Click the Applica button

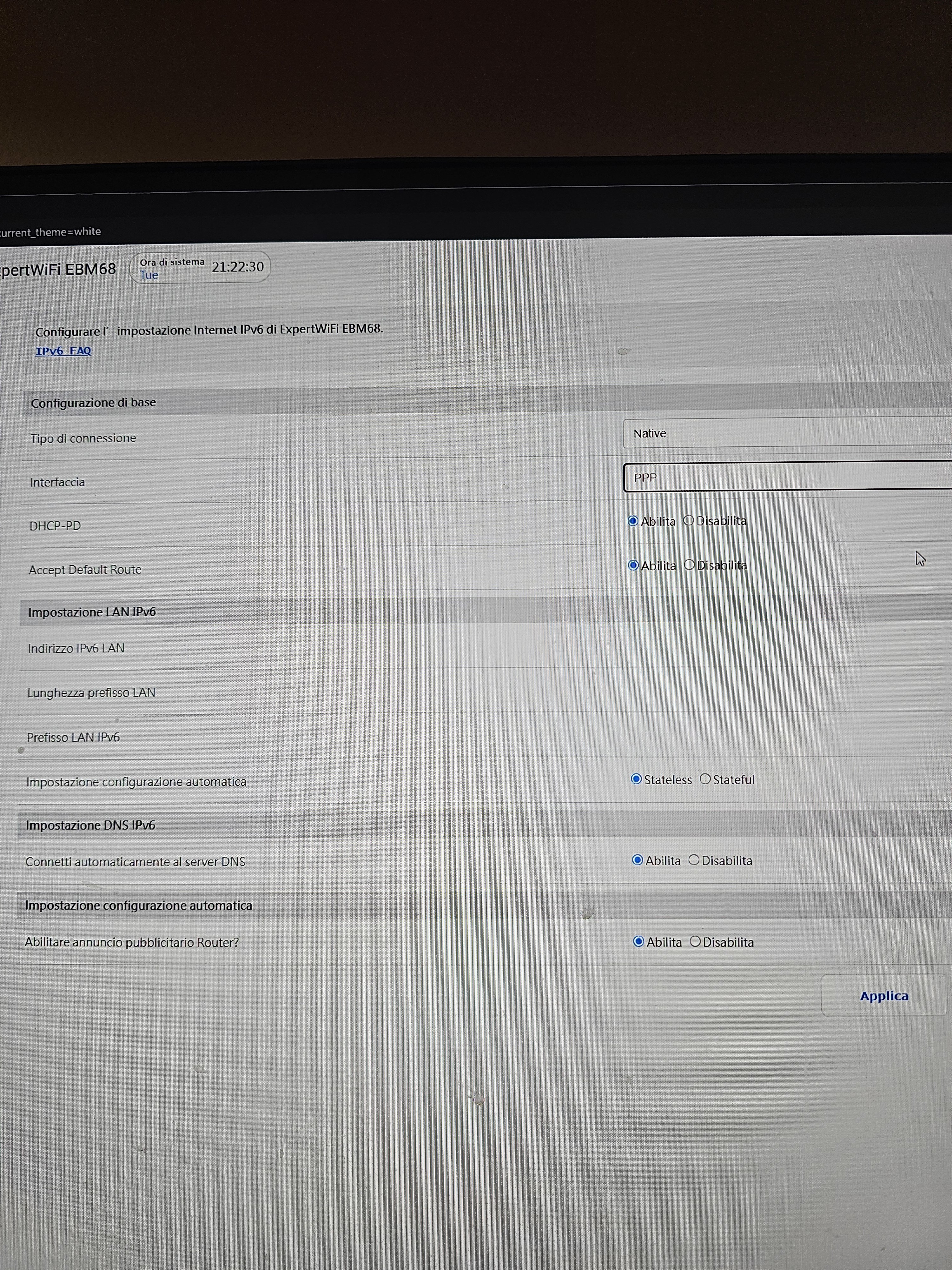coord(883,996)
